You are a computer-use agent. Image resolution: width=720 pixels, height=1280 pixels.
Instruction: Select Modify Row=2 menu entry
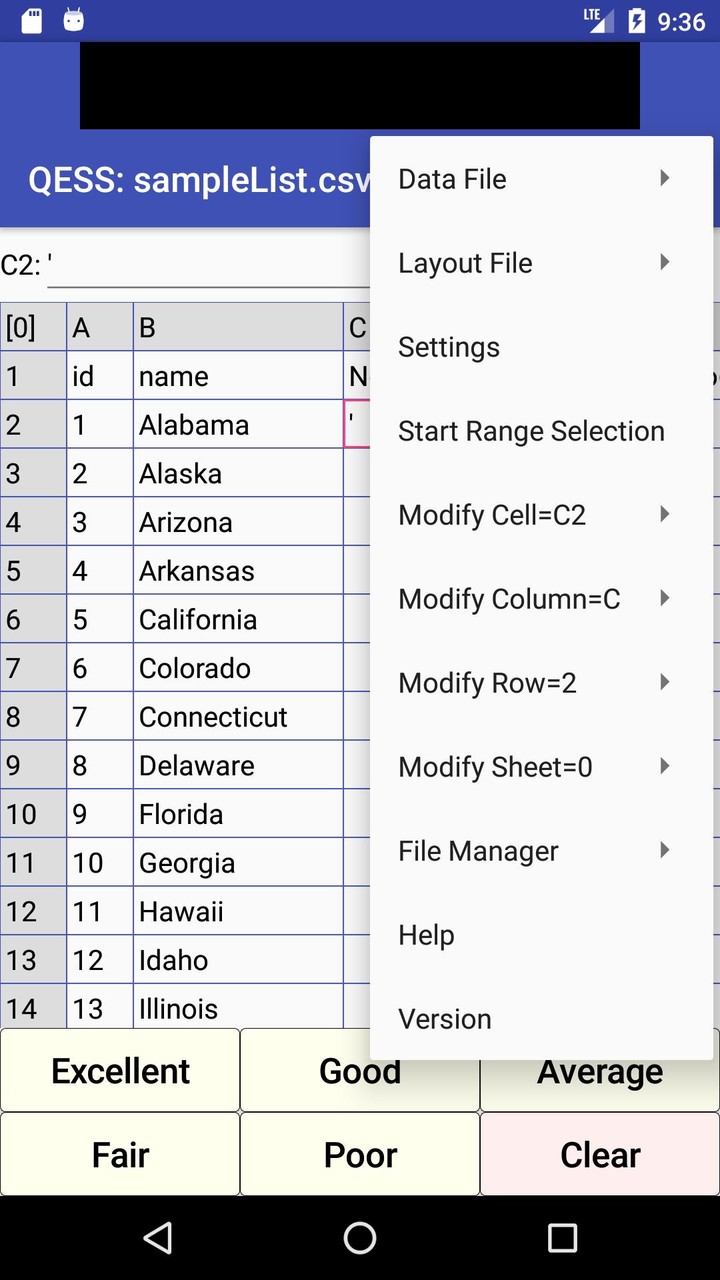click(x=487, y=683)
